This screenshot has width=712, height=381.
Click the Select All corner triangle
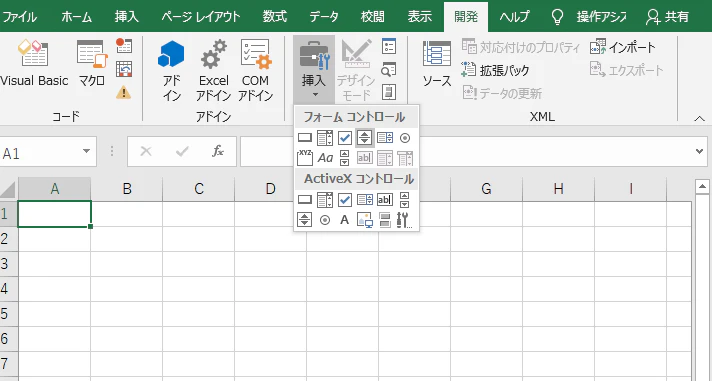point(9,189)
